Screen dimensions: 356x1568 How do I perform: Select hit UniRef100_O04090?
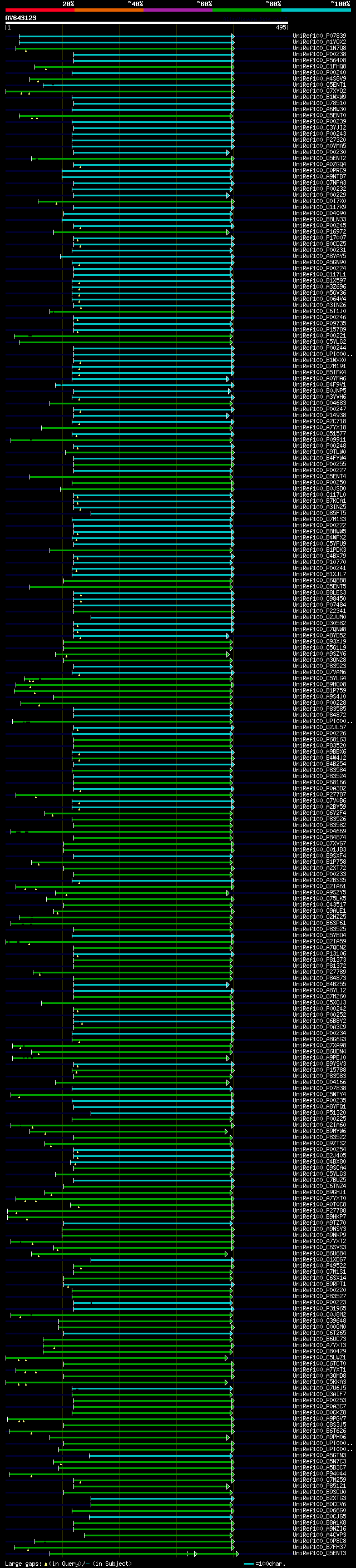point(319,213)
